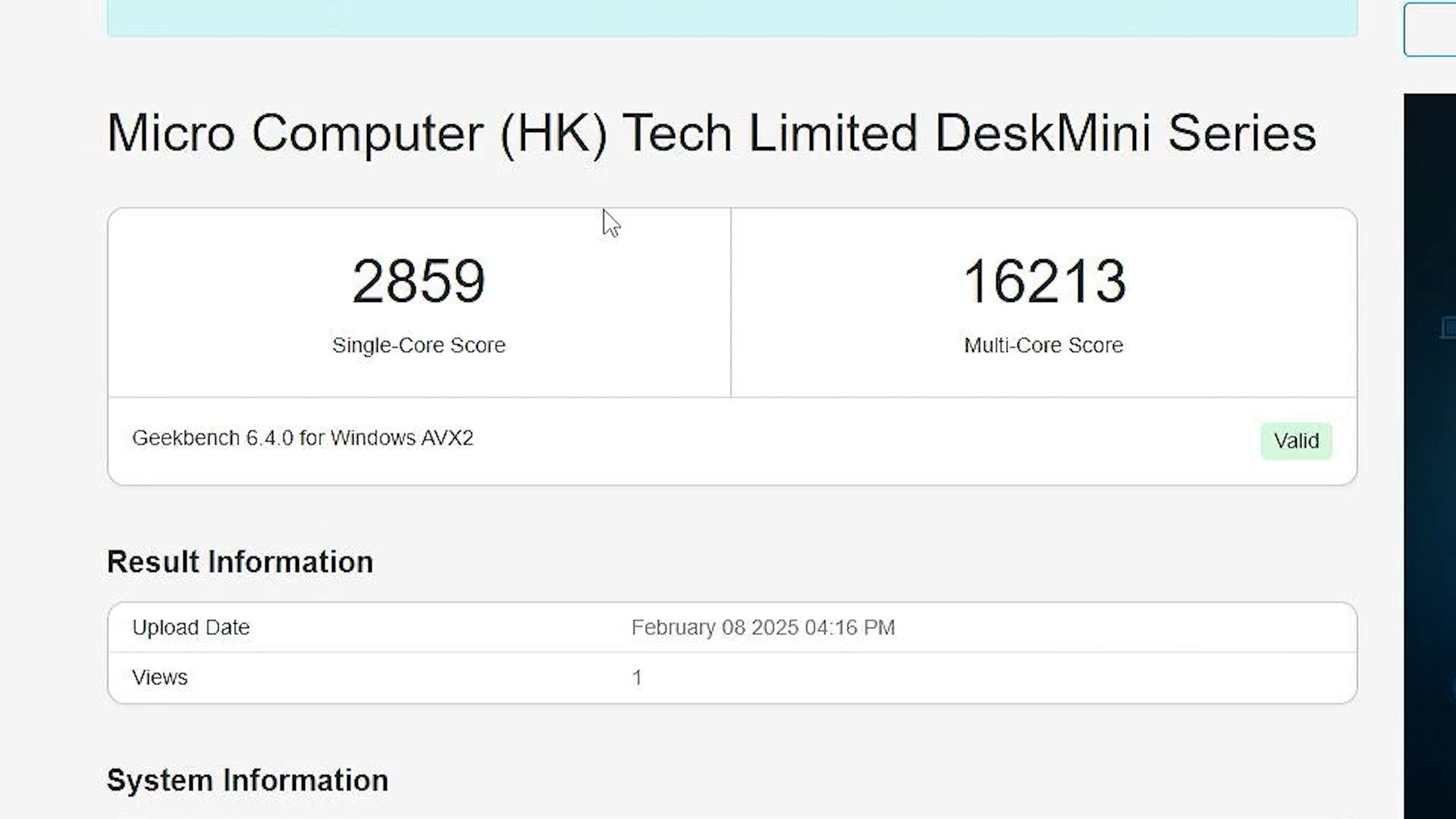The height and width of the screenshot is (819, 1456).
Task: Click the Upload Date row label
Action: coord(190,627)
